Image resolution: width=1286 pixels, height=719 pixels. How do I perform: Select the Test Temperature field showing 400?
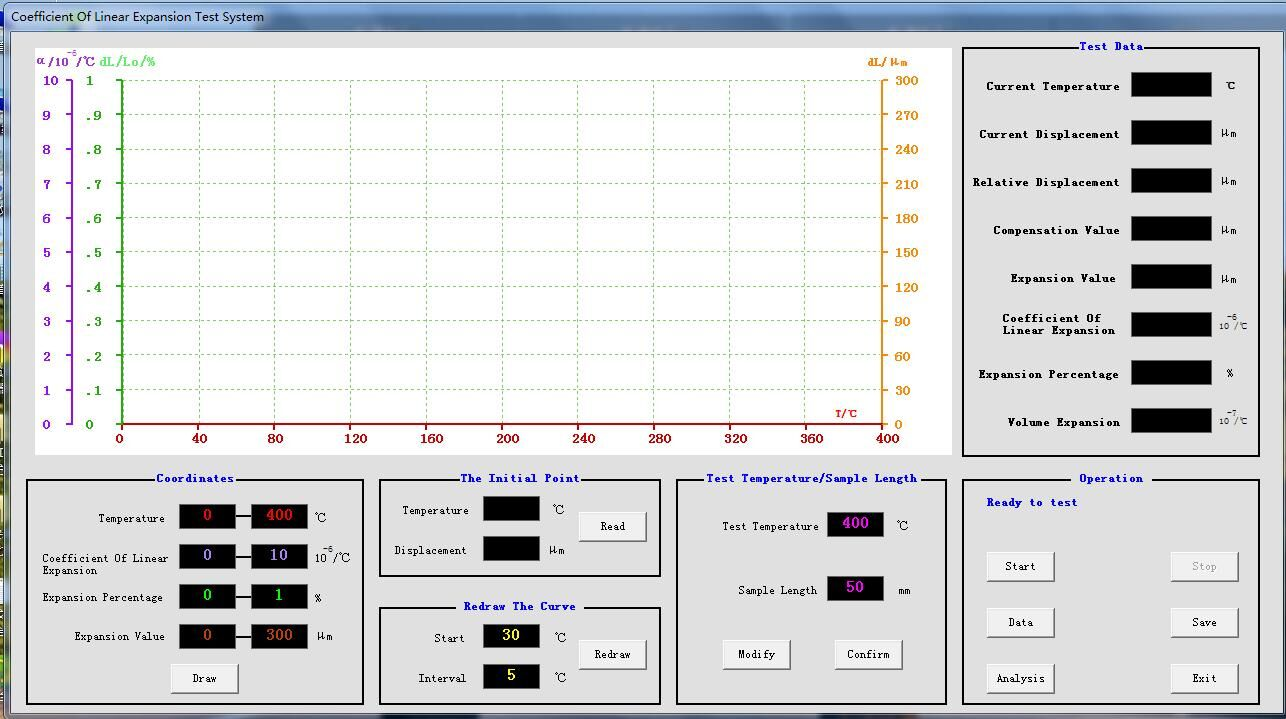(855, 524)
